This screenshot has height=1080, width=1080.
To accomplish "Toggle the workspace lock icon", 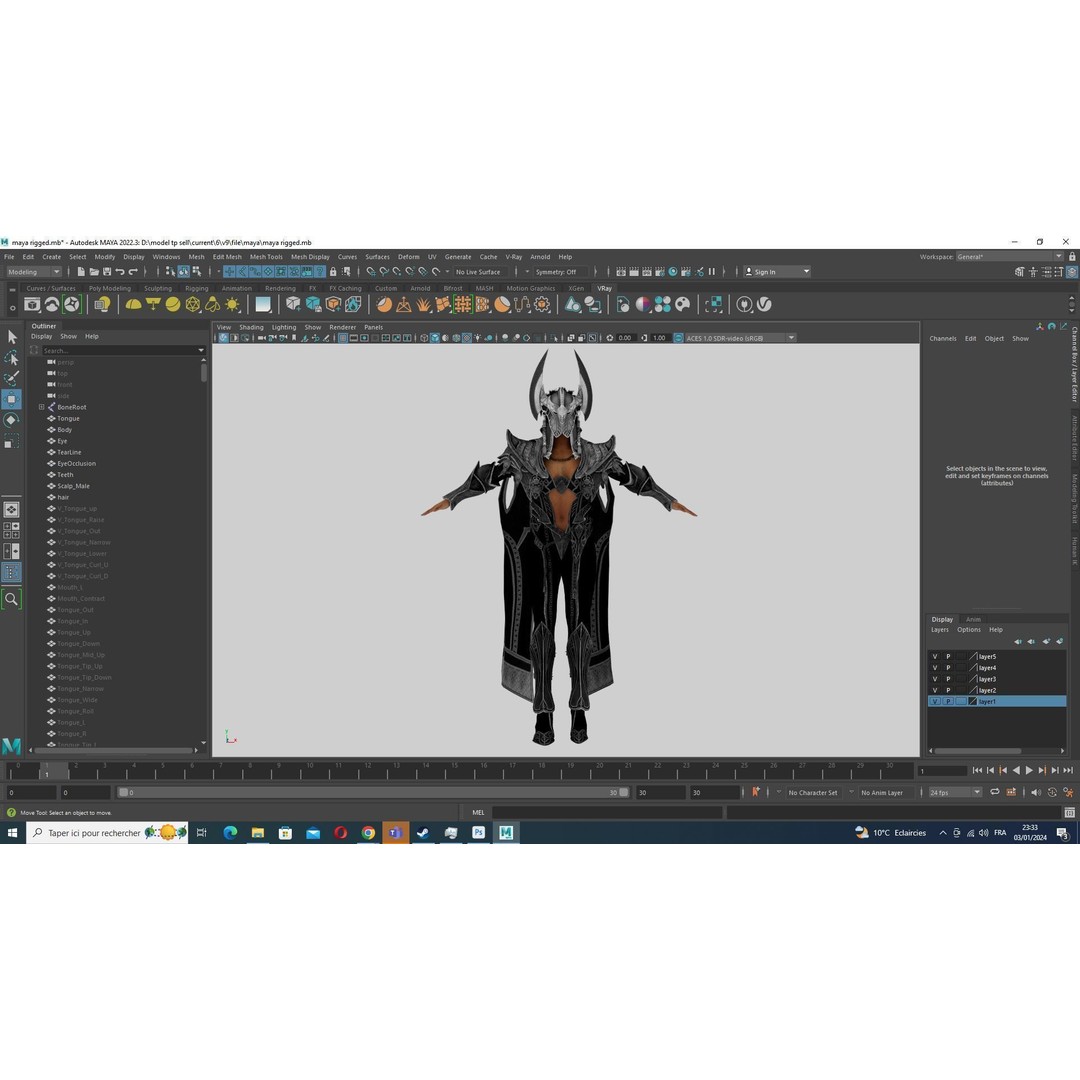I will point(1072,257).
